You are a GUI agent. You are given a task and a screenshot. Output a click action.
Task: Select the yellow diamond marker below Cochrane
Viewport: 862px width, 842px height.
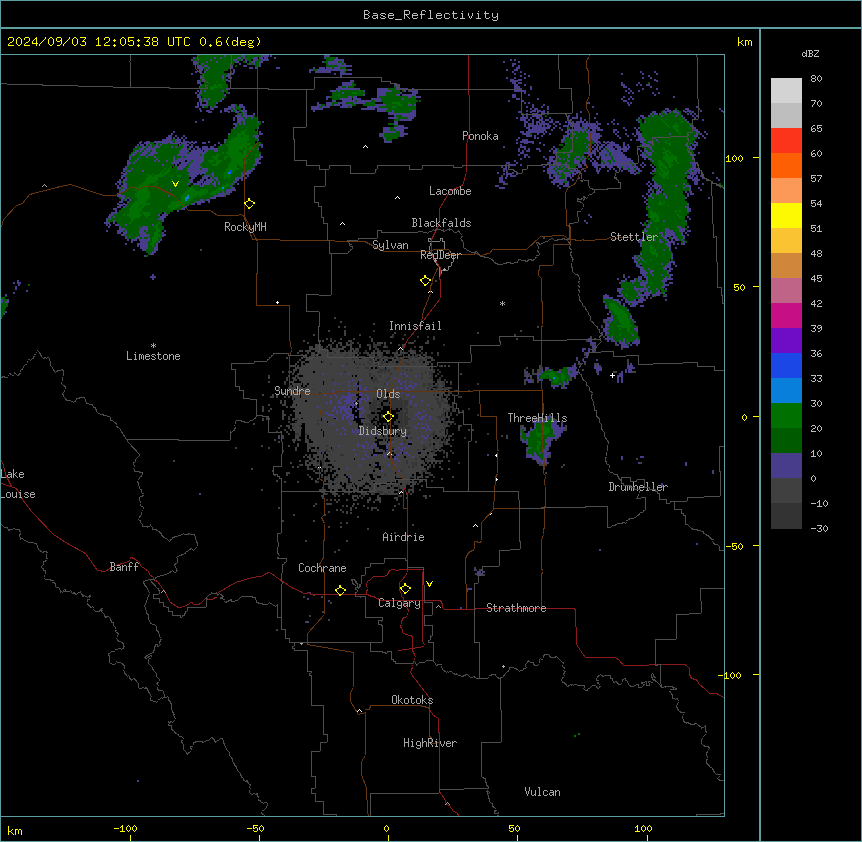[x=340, y=590]
